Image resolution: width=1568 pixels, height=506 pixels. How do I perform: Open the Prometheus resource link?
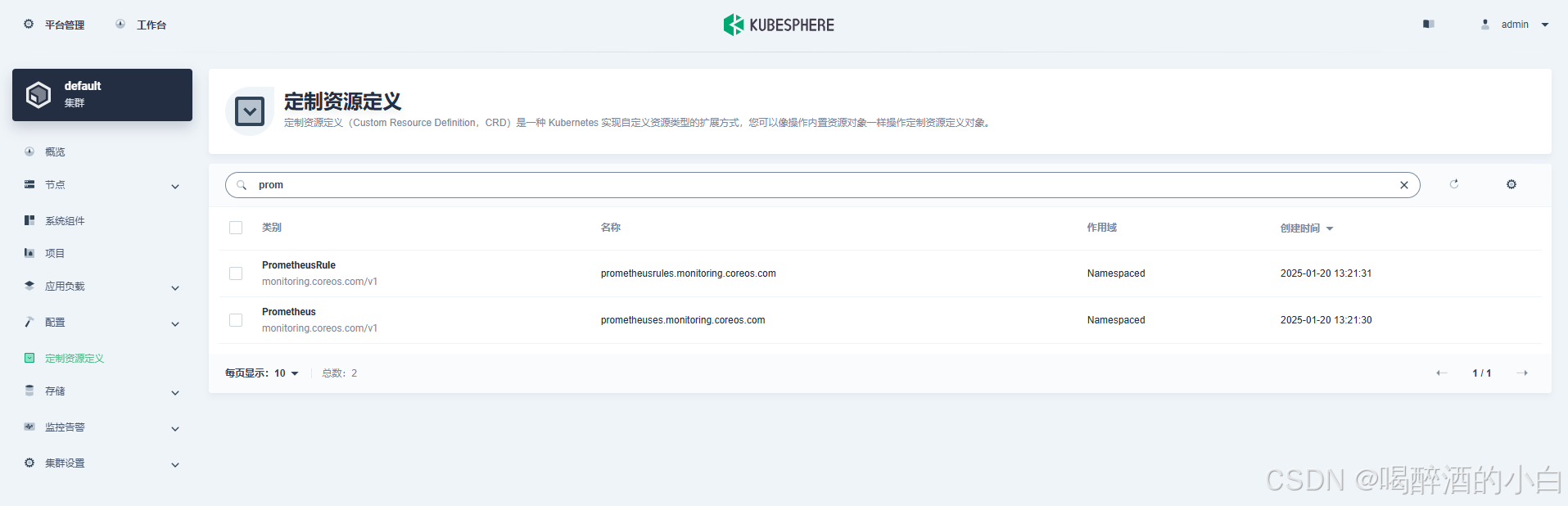[289, 312]
